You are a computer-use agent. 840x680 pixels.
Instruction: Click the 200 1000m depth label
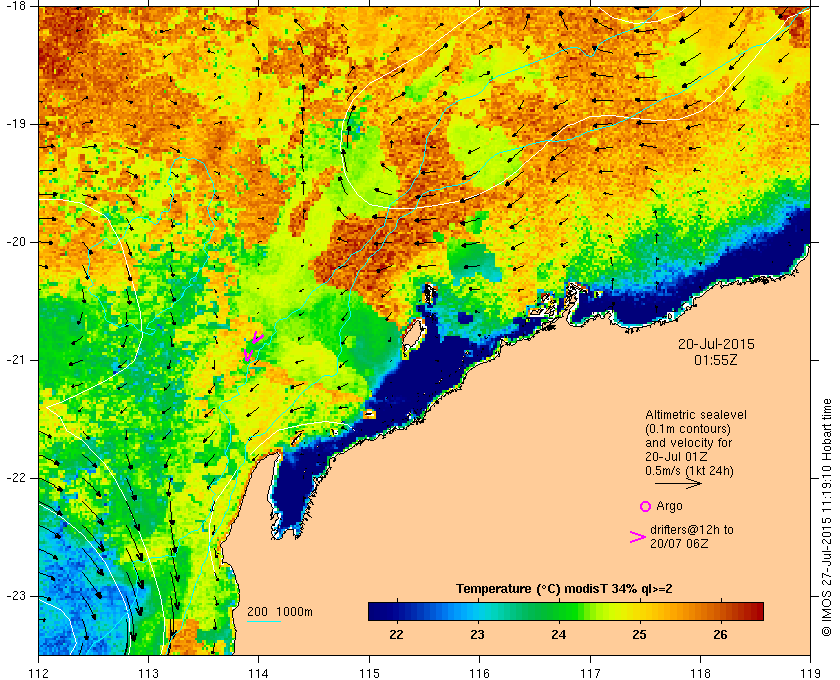[280, 612]
